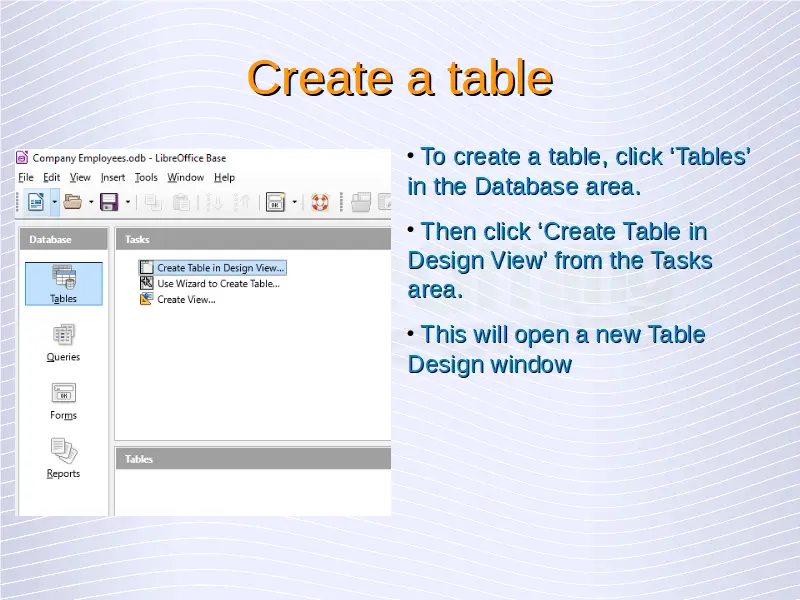Open the Edit menu
This screenshot has height=600, width=800.
click(x=52, y=178)
